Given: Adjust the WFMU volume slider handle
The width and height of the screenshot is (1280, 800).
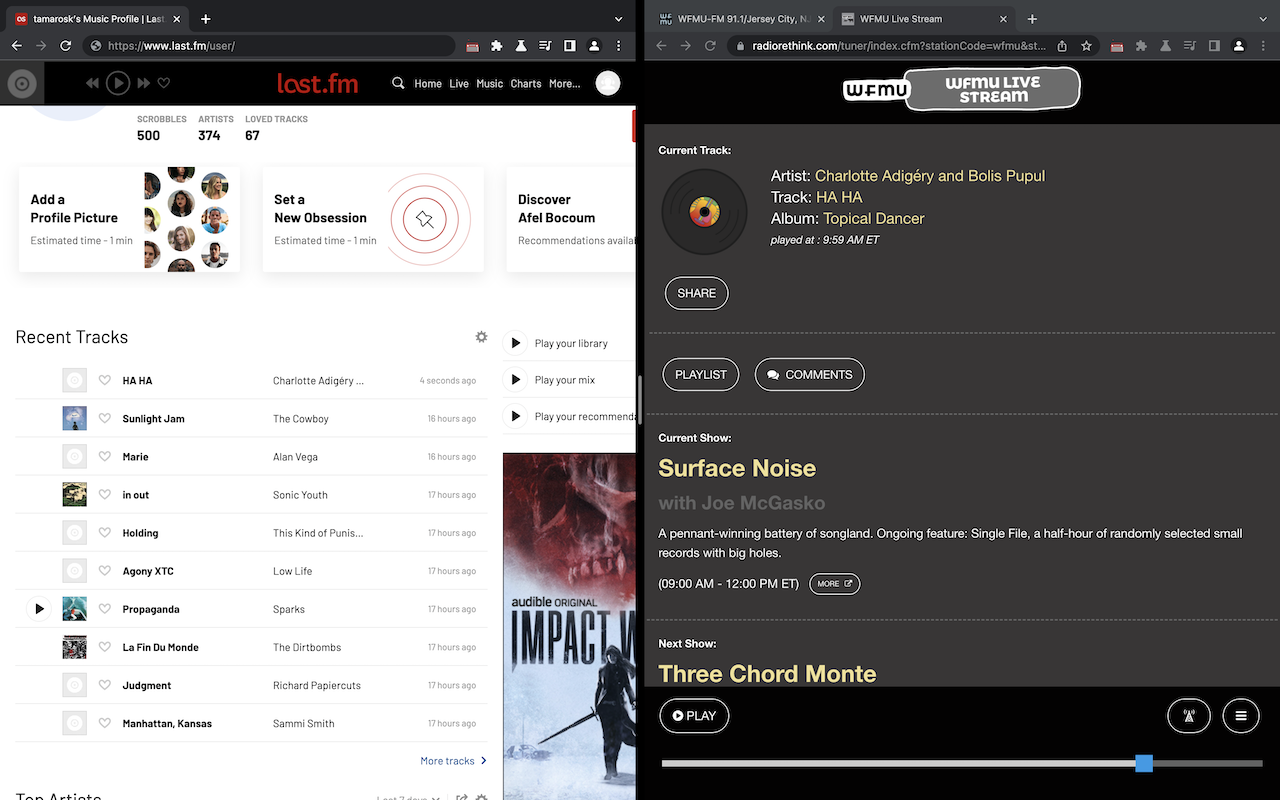Looking at the screenshot, I should pos(1144,763).
